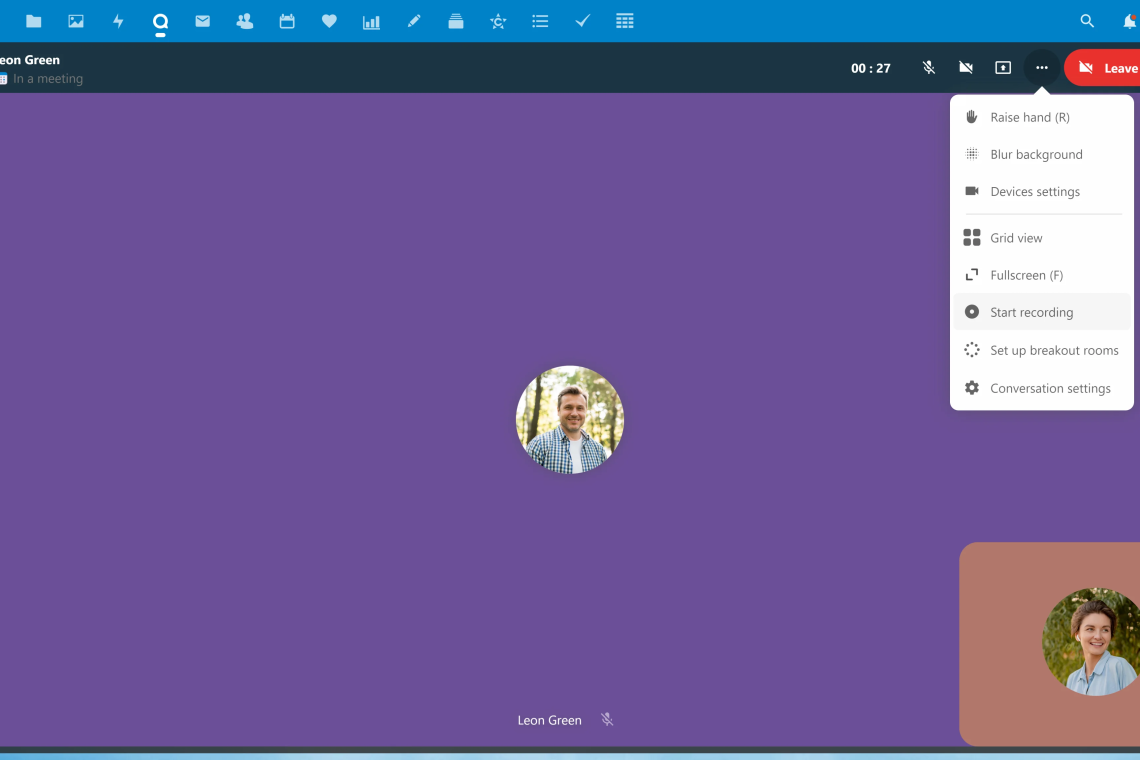1140x760 pixels.
Task: Toggle the microphone mute button
Action: pyautogui.click(x=928, y=68)
